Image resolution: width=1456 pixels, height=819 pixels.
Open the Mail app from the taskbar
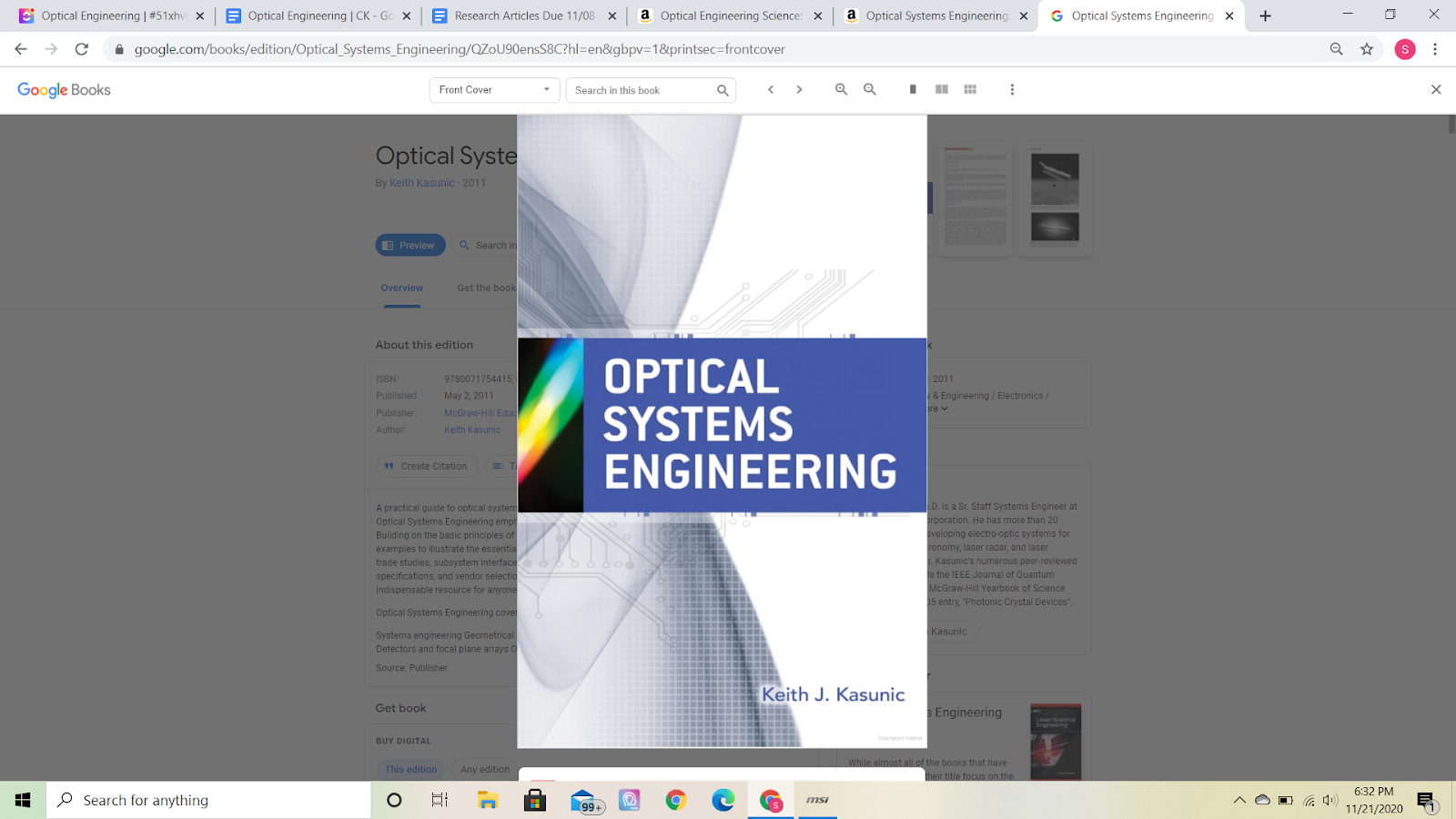click(585, 801)
